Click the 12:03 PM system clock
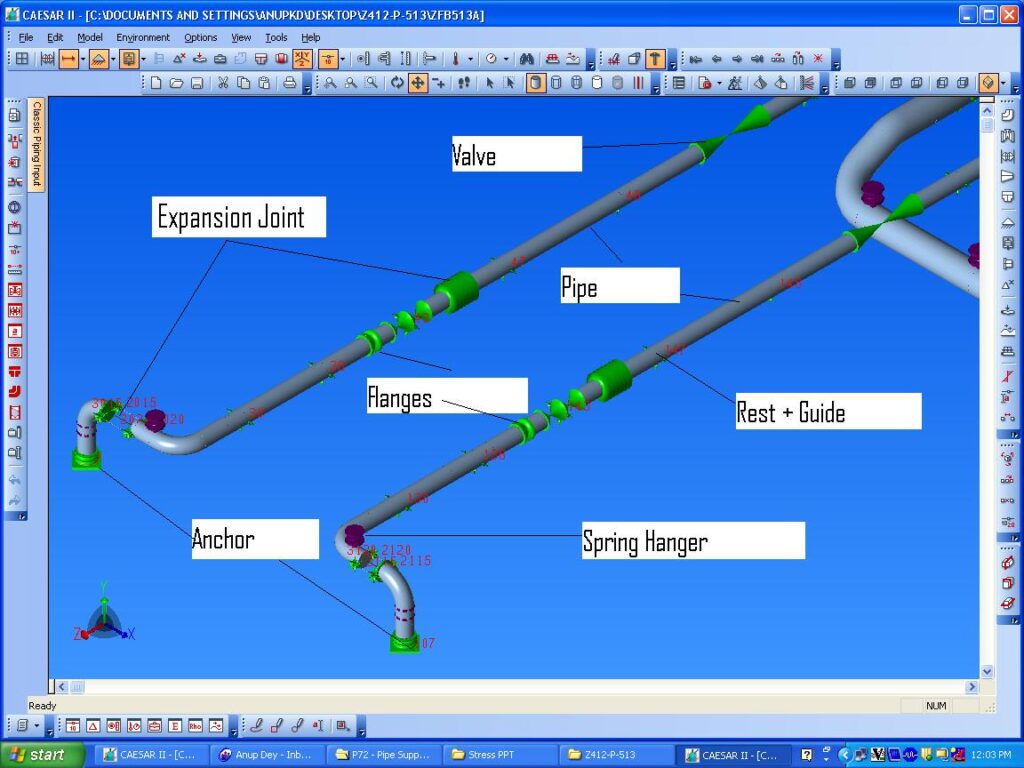Viewport: 1024px width, 768px height. (x=991, y=755)
